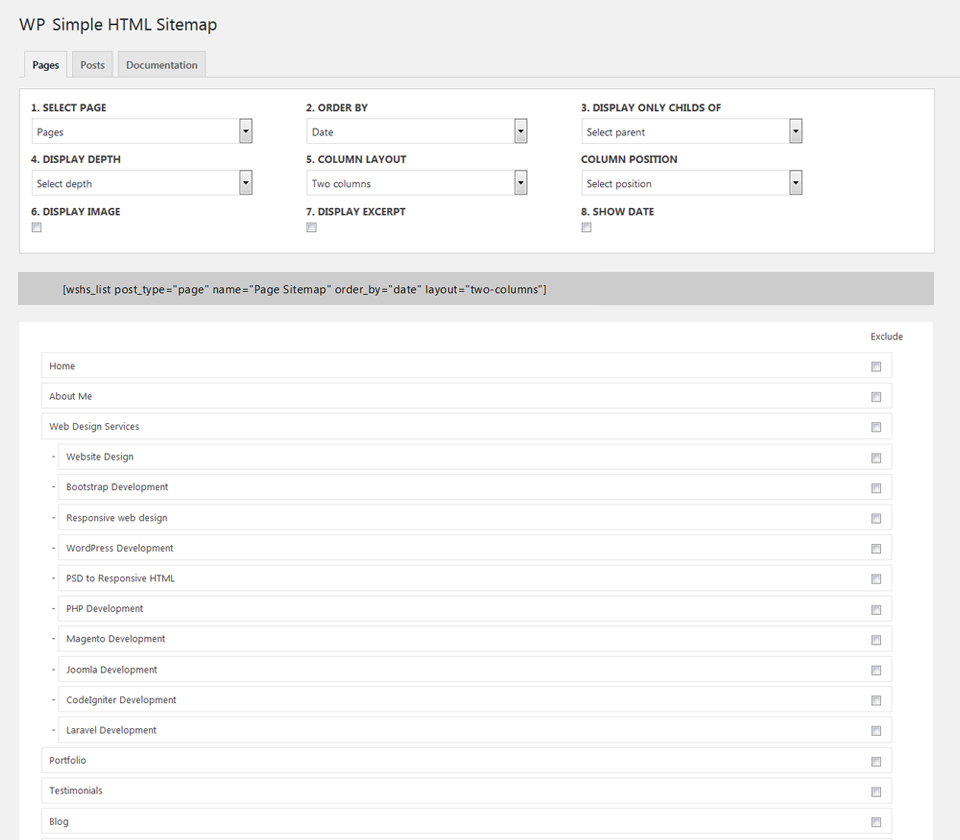Enable the Display Image checkbox

pos(37,228)
